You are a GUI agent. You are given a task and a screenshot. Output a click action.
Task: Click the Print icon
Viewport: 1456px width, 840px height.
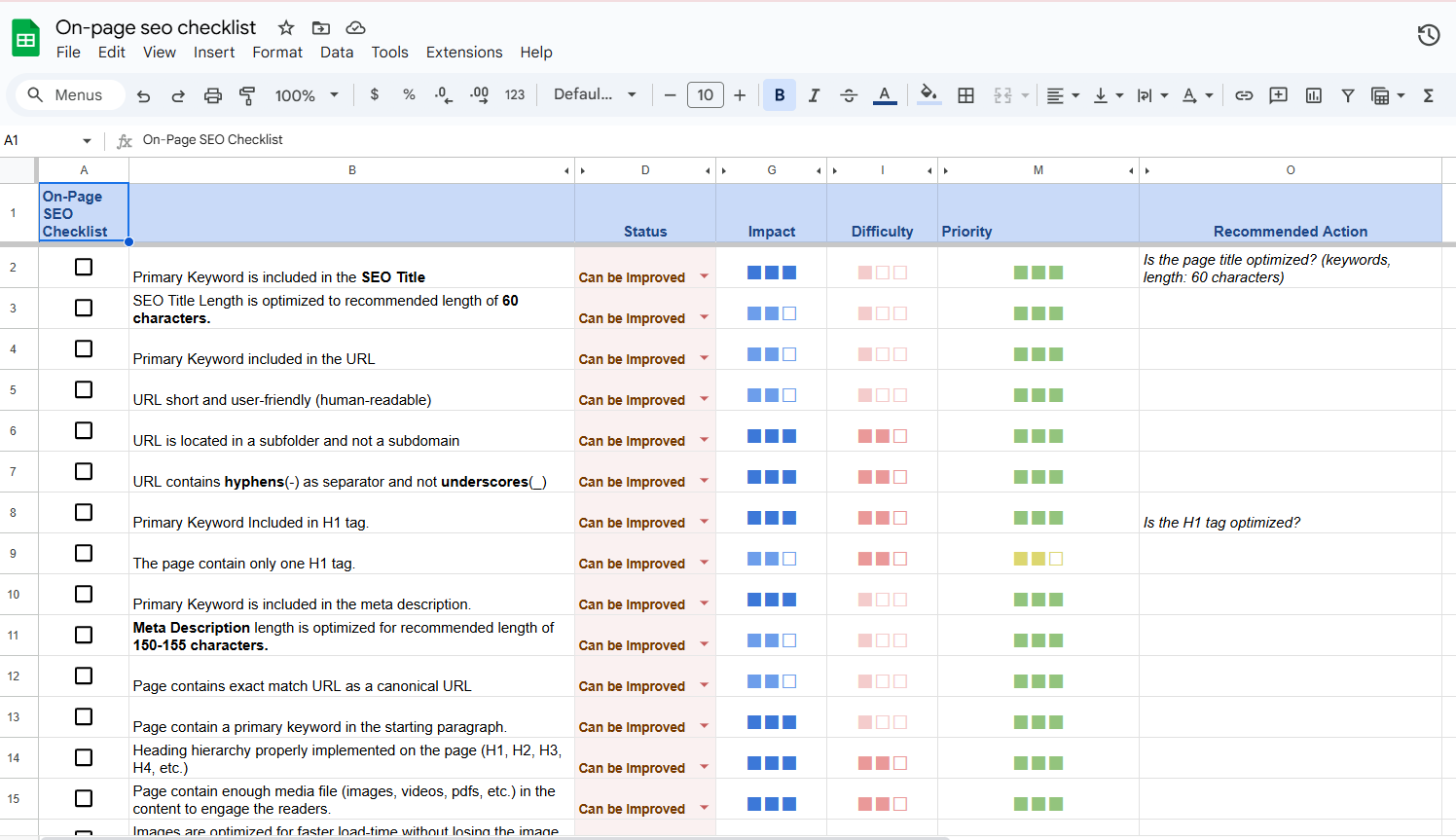pyautogui.click(x=212, y=95)
